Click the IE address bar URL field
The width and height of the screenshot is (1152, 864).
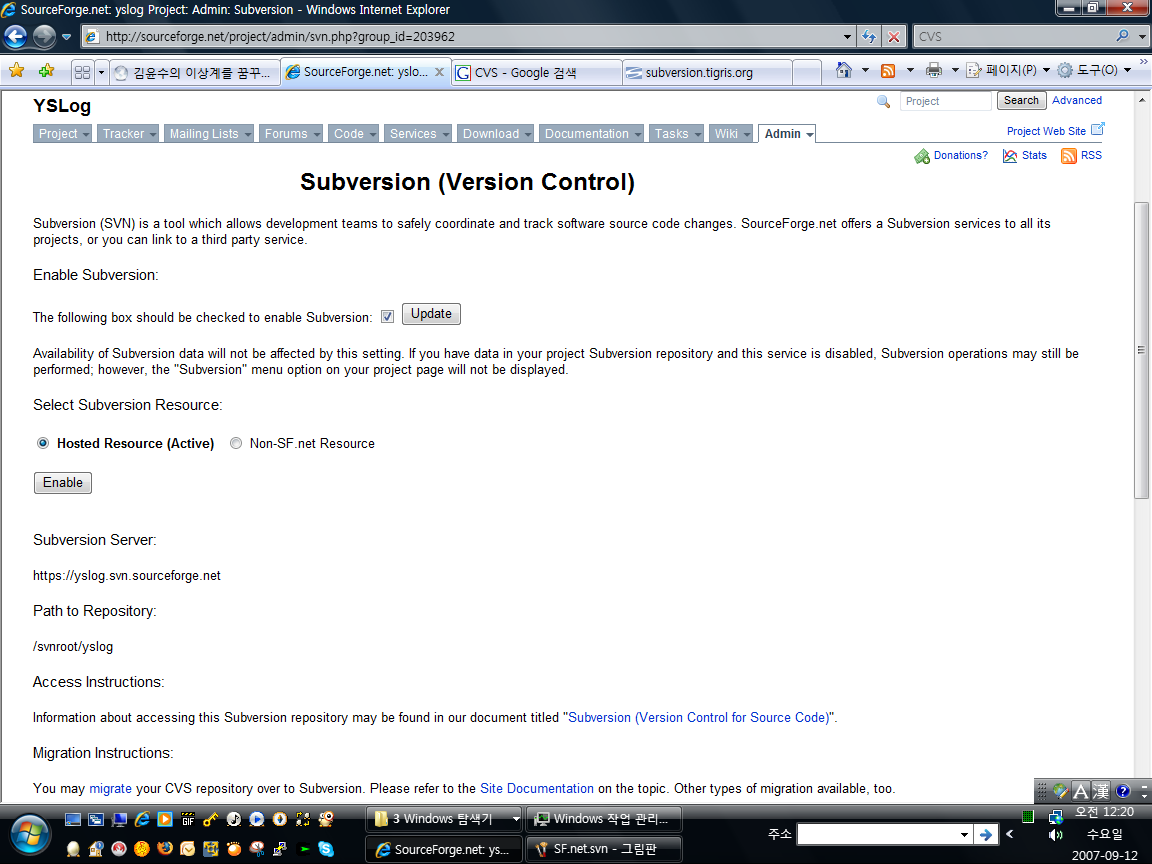(470, 36)
